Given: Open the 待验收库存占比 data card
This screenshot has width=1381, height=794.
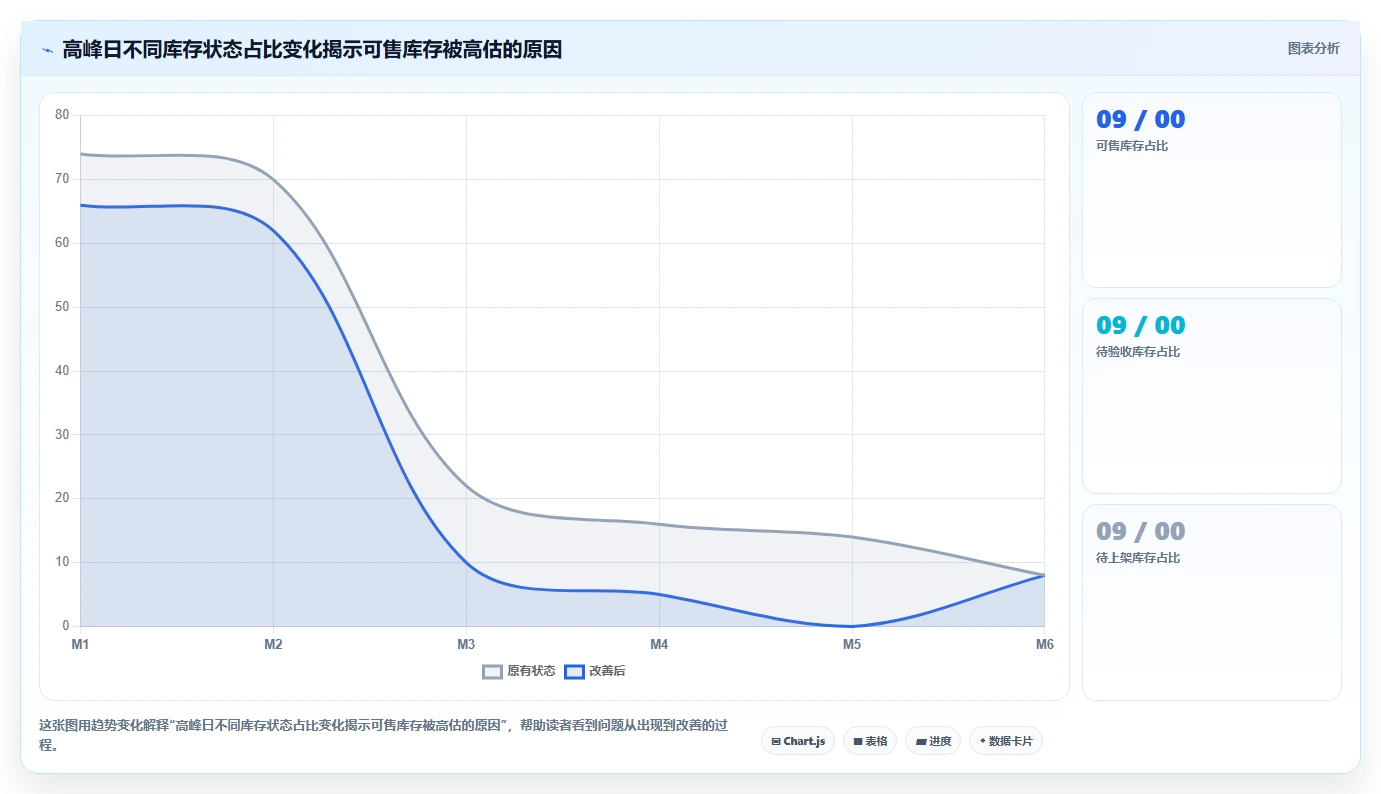Looking at the screenshot, I should 1211,396.
